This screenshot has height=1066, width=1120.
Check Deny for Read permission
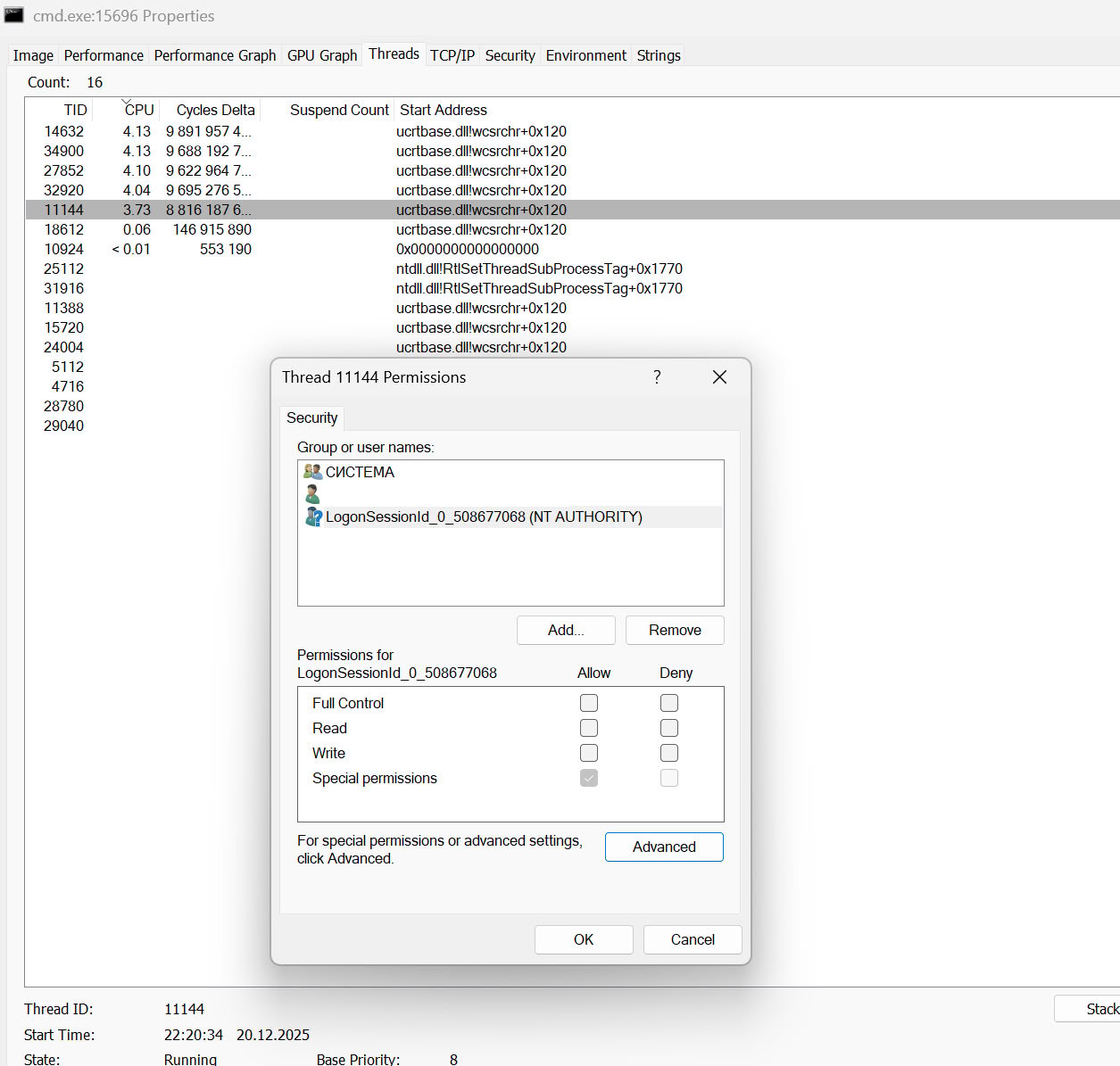669,728
